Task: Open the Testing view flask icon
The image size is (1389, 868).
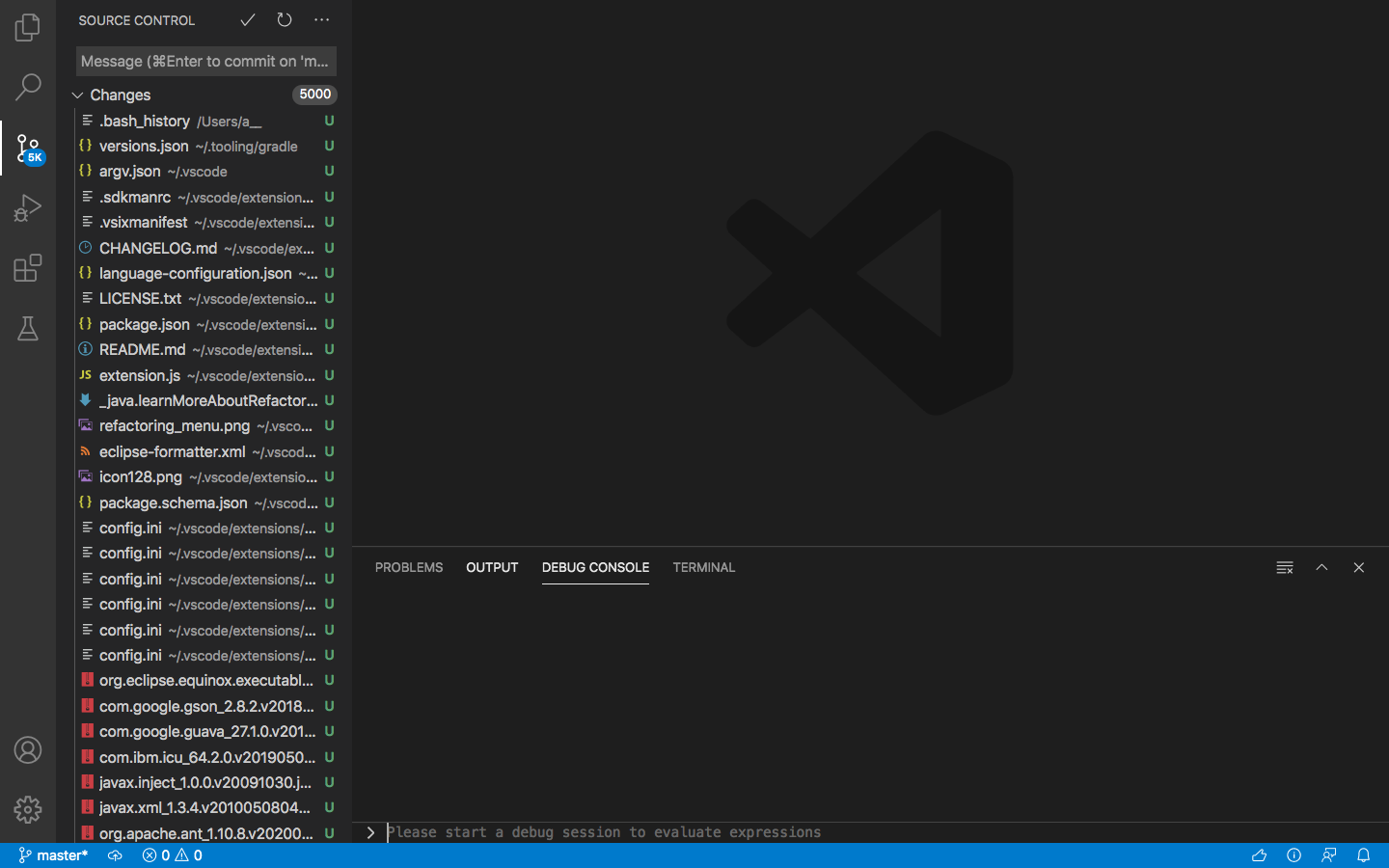Action: coord(27,328)
